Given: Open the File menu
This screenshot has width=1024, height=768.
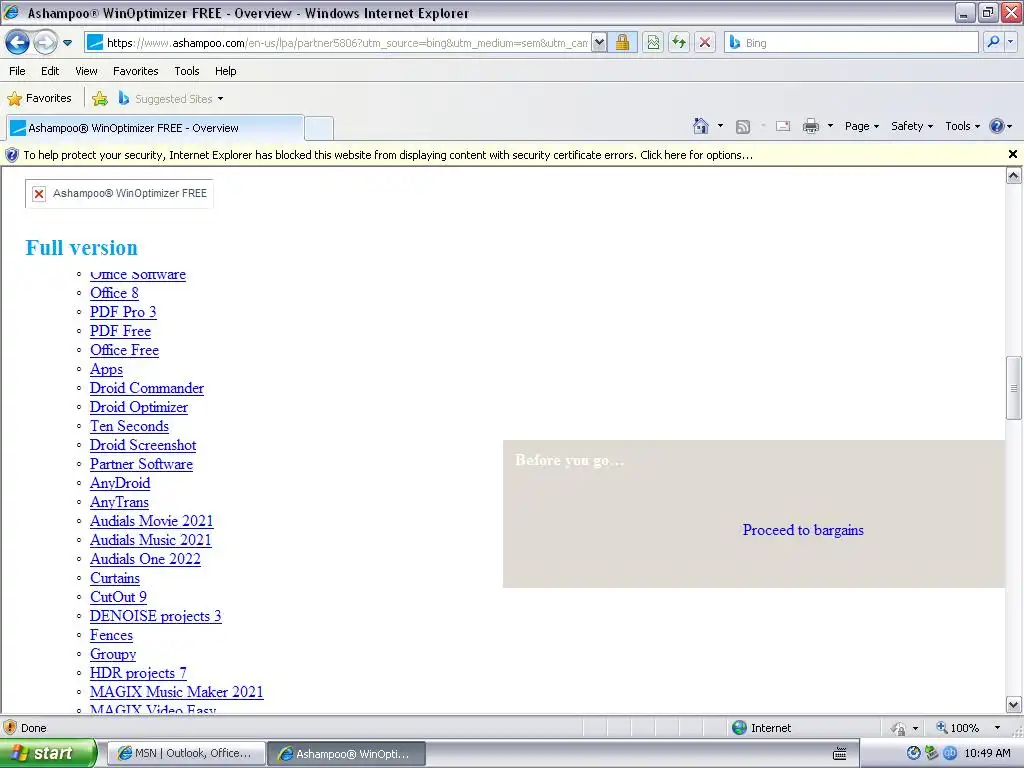Looking at the screenshot, I should (18, 71).
